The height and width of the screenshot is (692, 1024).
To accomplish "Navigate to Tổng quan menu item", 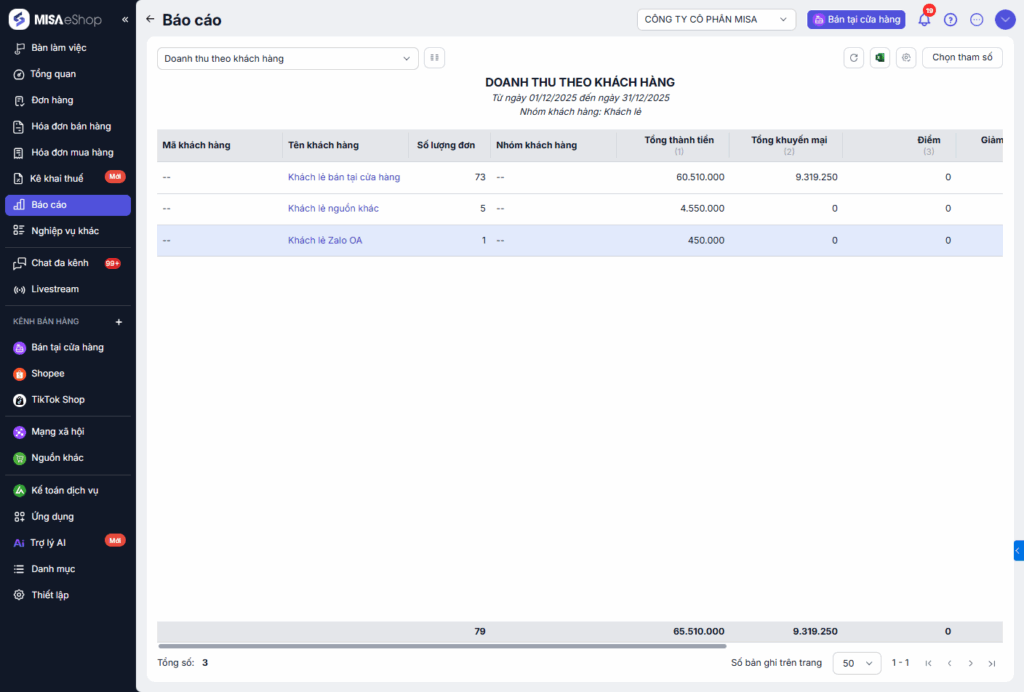I will point(53,74).
